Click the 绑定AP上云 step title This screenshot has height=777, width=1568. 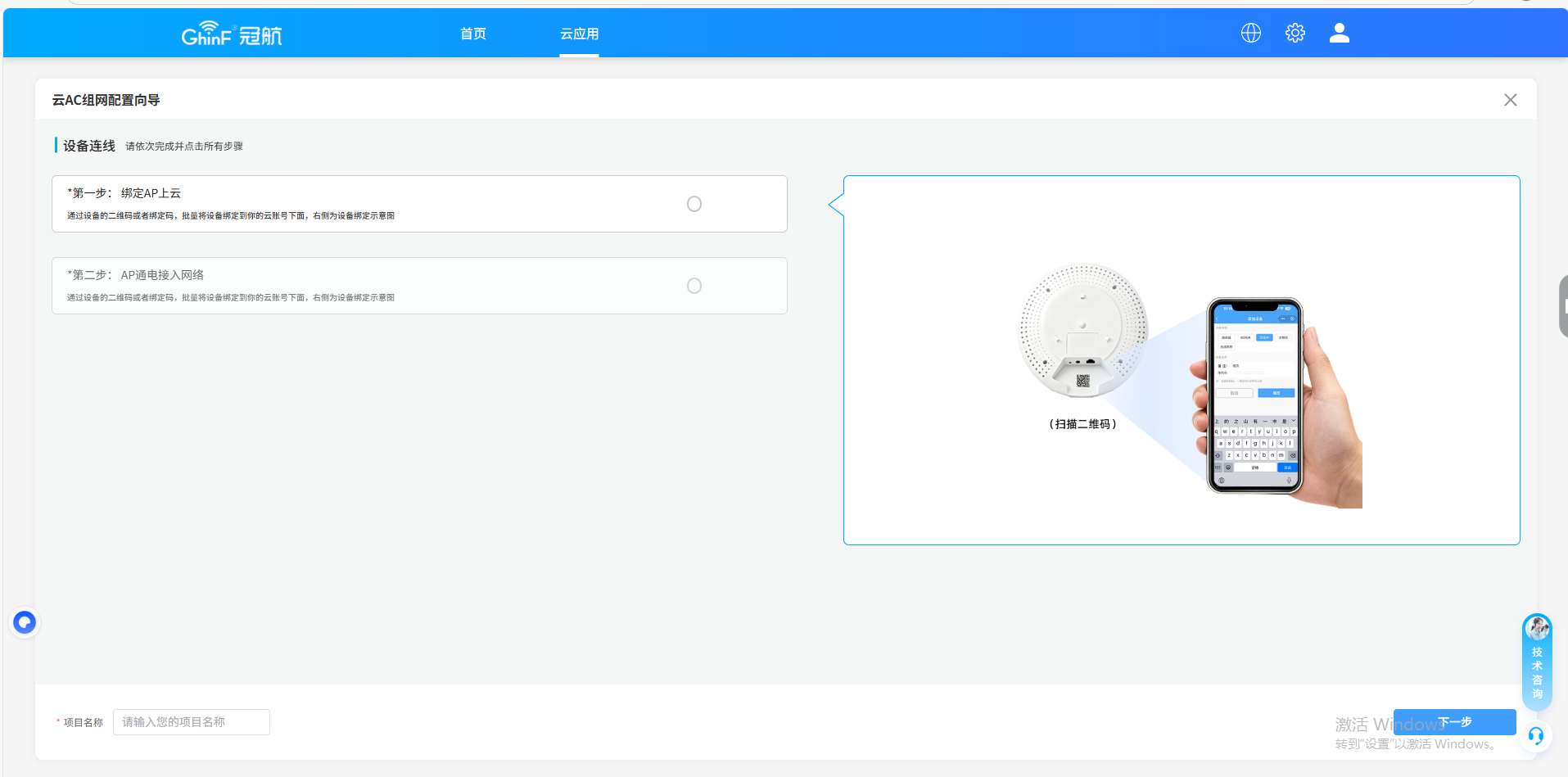(x=151, y=193)
